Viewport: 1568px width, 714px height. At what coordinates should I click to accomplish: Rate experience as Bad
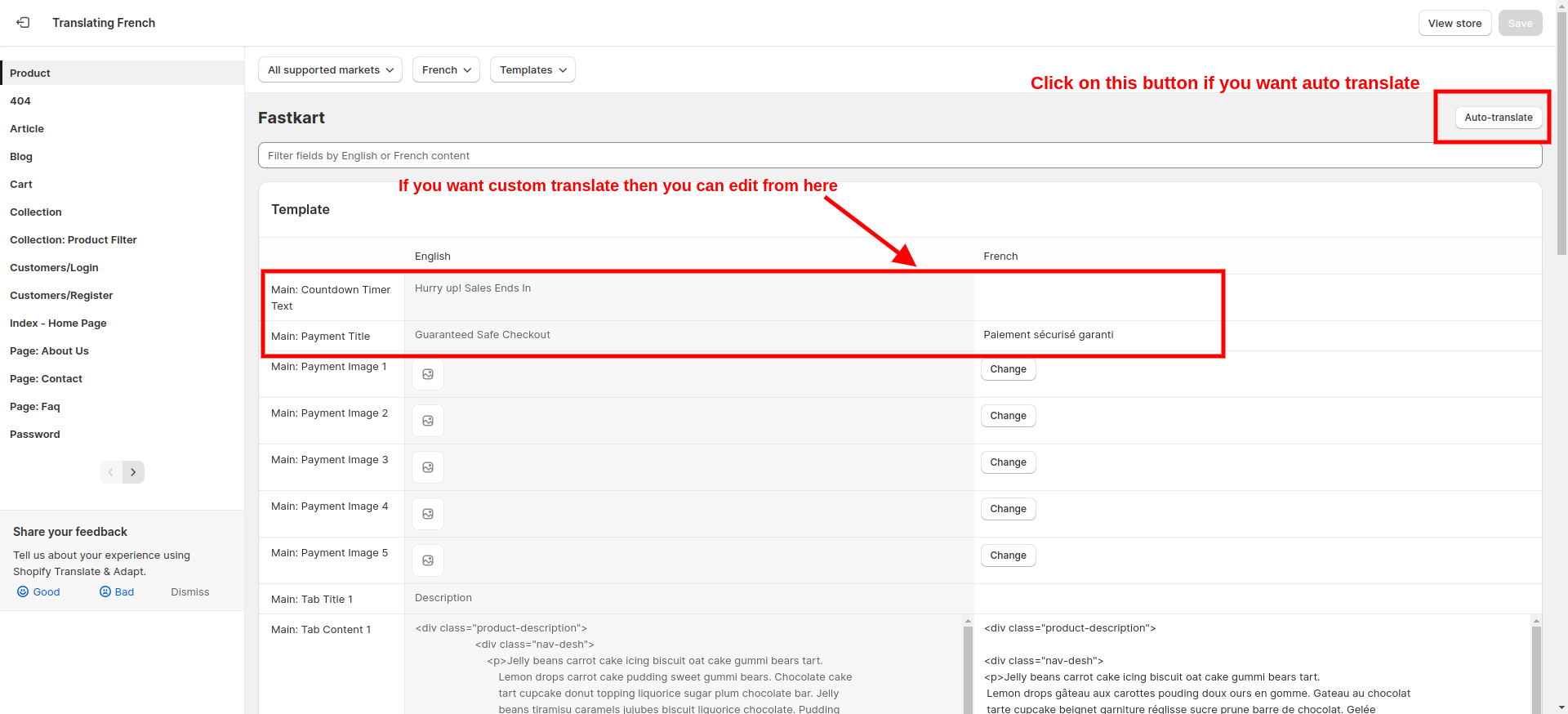coord(117,591)
